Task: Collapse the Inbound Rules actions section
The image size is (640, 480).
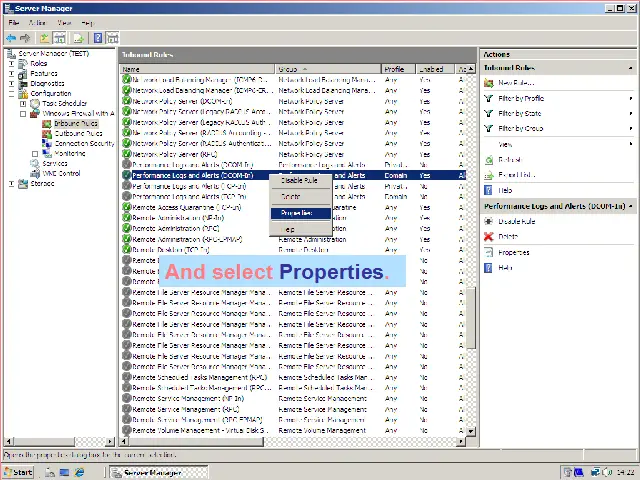Action: point(631,68)
